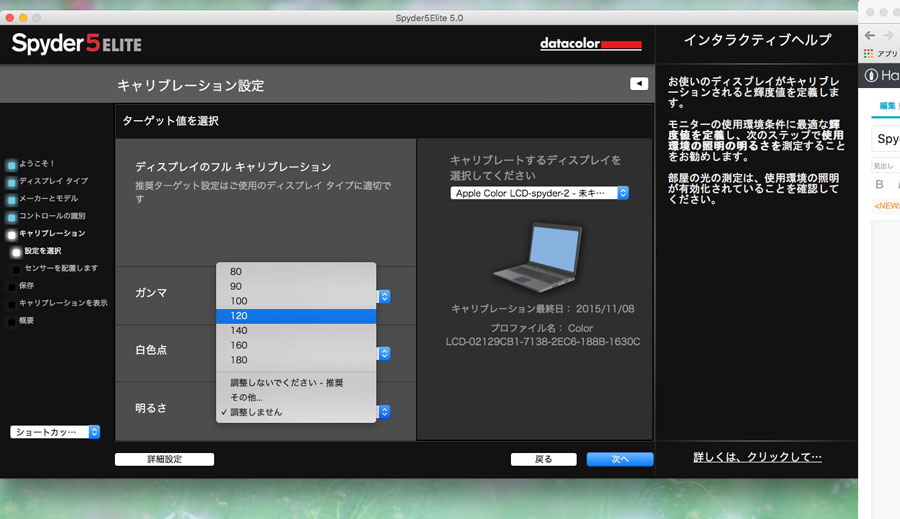Go to the メーカーとモデル step
Screen dimensions: 900x519
tap(48, 199)
